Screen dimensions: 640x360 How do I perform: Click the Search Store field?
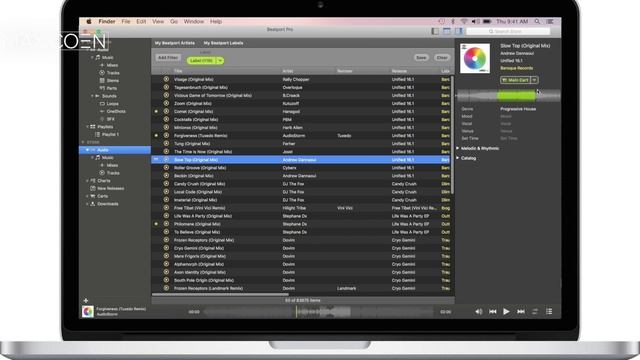[x=508, y=31]
